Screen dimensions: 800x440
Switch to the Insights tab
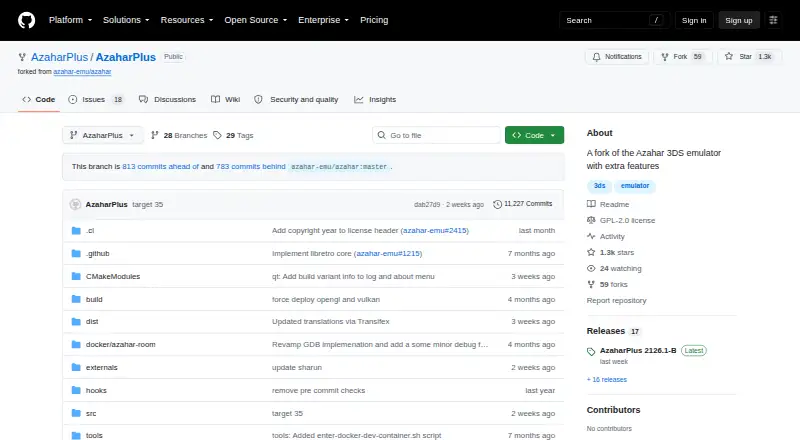[375, 100]
